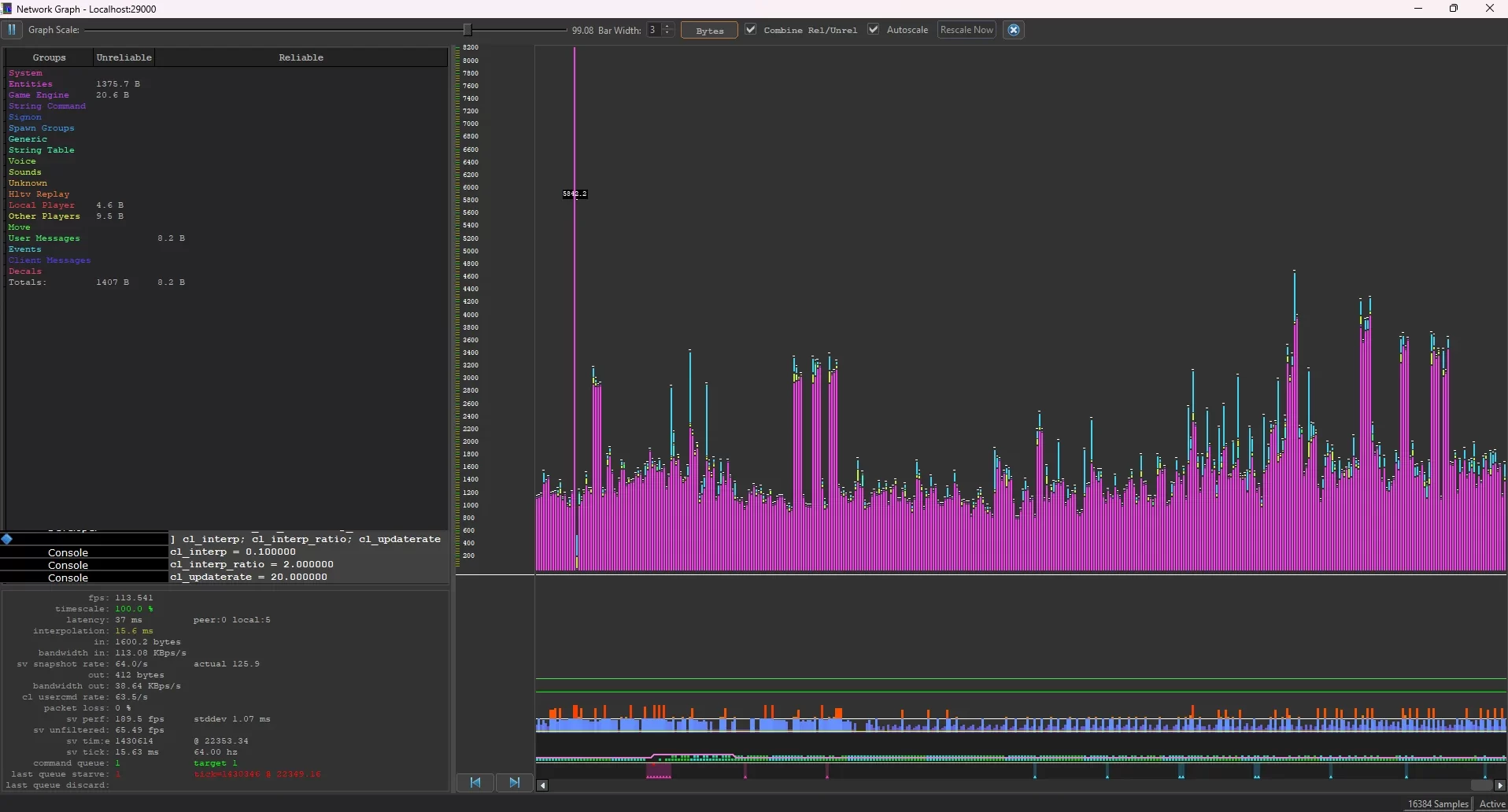Toggle the Combine Rel/Unrel checkbox

click(751, 30)
